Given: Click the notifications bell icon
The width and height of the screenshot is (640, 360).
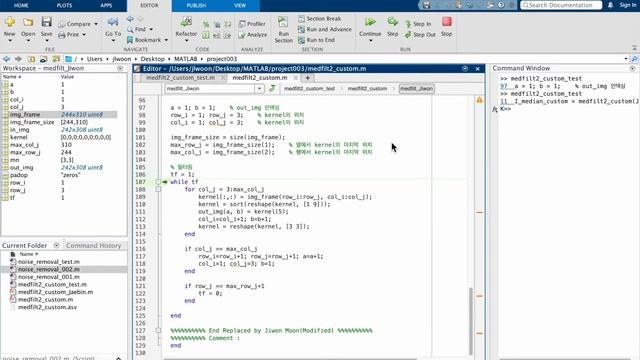Looking at the screenshot, I should [x=610, y=5].
